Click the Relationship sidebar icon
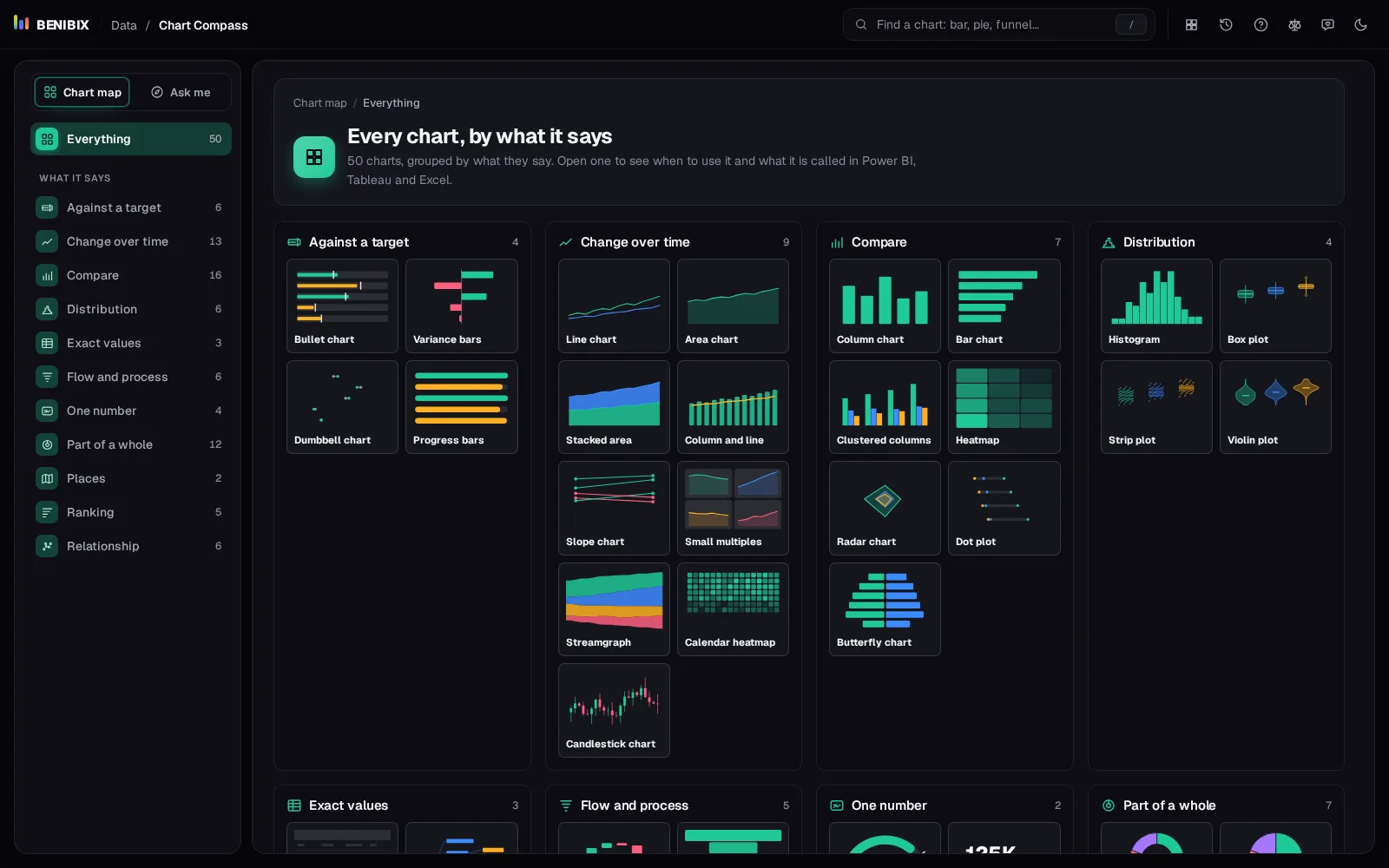 (x=47, y=546)
